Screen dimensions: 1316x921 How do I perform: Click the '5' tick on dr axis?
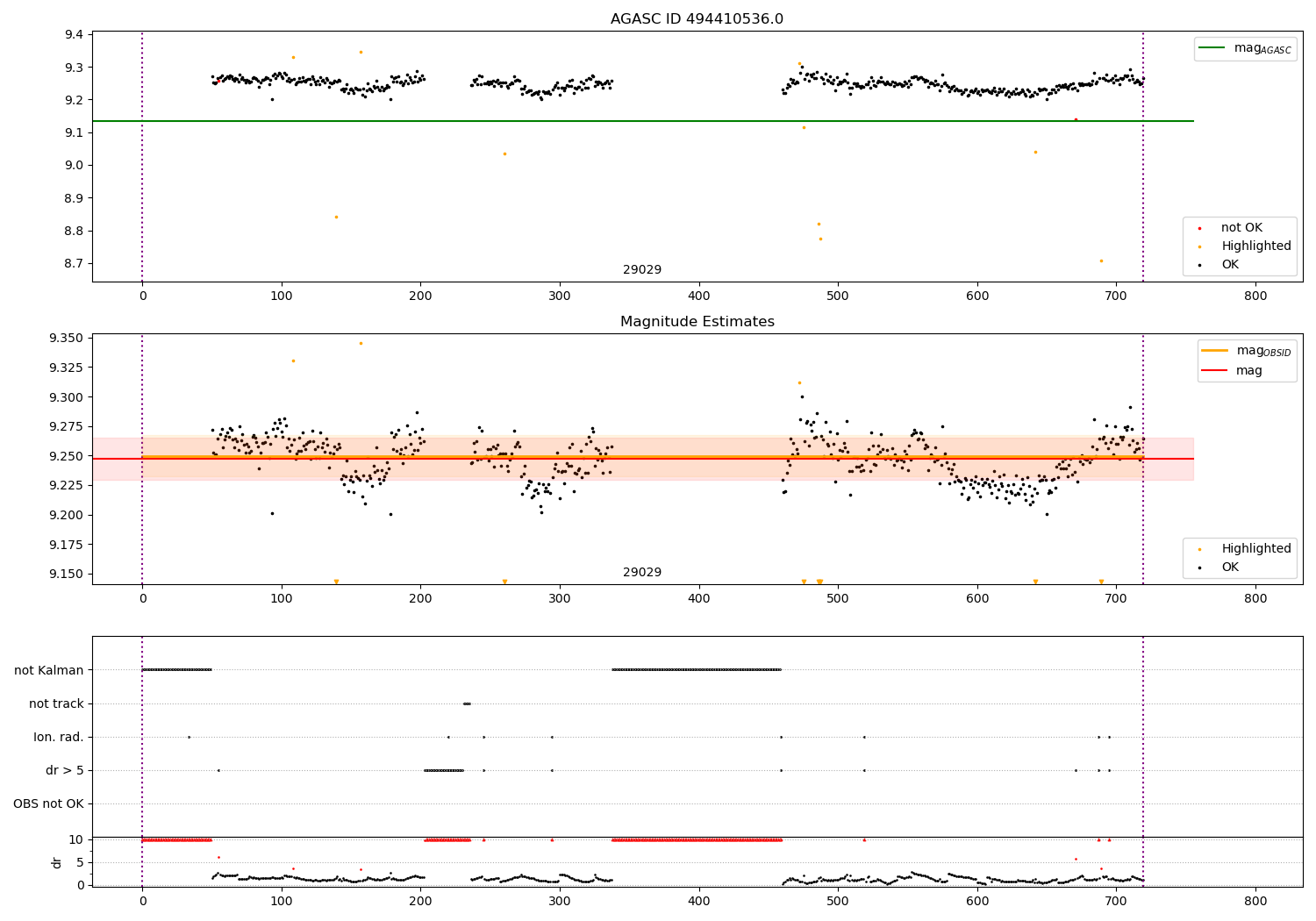coord(80,863)
